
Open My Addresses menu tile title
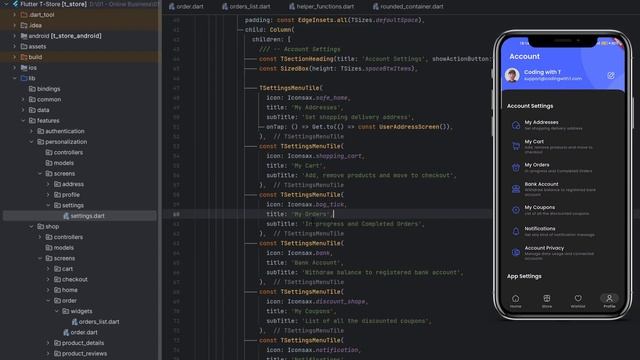pyautogui.click(x=541, y=122)
